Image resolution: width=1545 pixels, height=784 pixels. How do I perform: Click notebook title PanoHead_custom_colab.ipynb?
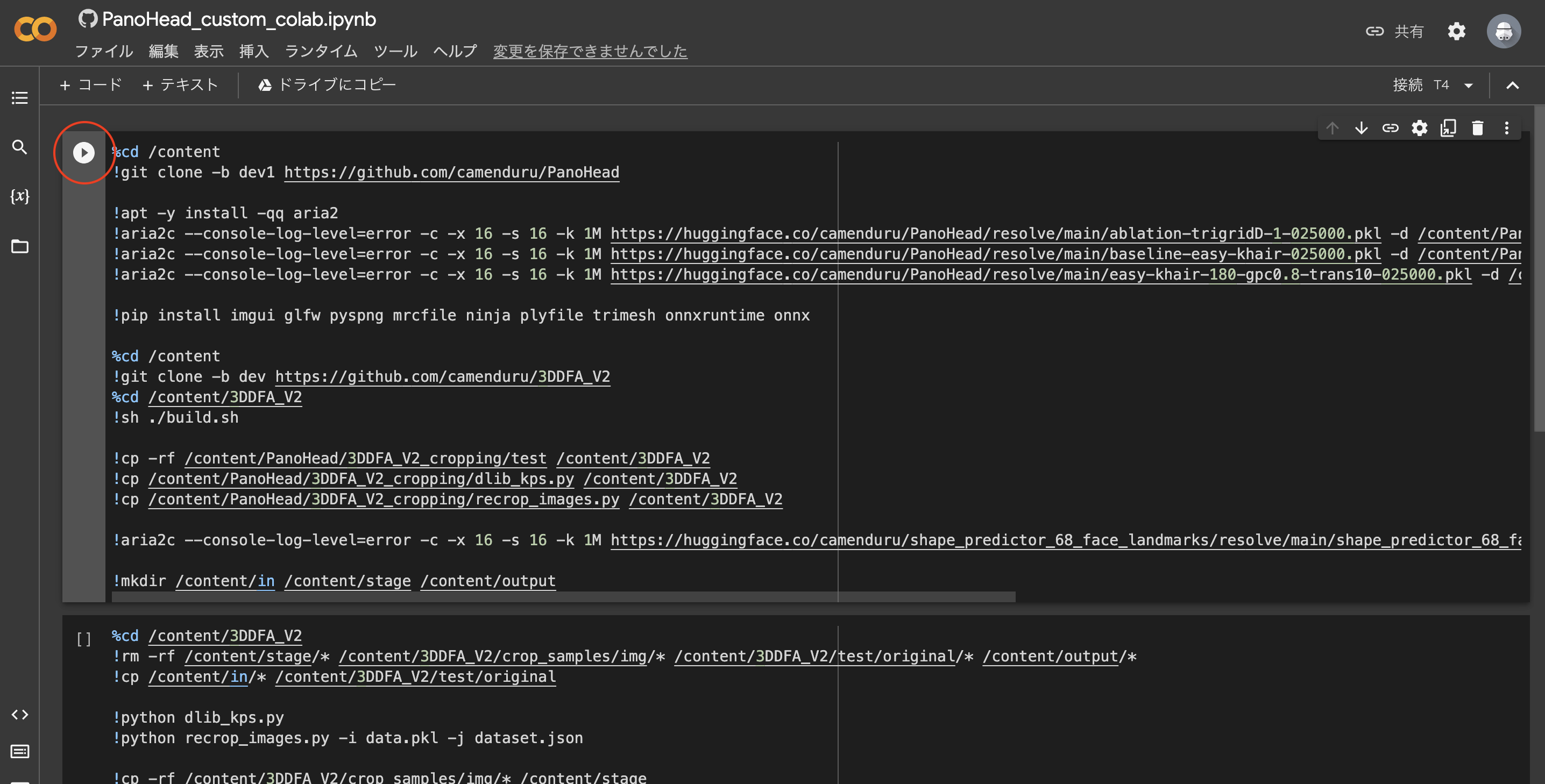point(239,19)
